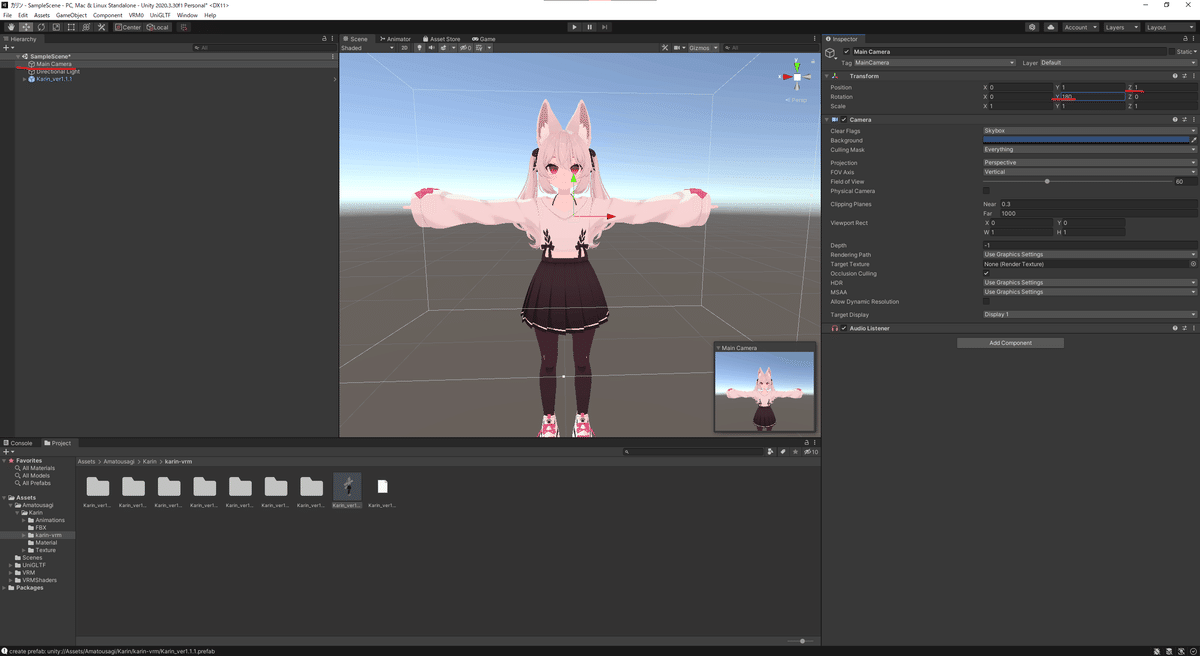Select the Hand tool in toolbar

tap(11, 27)
